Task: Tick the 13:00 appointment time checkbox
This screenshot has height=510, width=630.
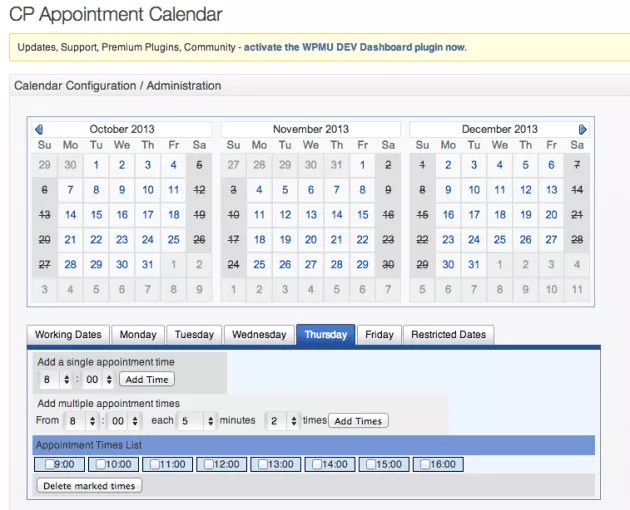Action: click(x=263, y=465)
